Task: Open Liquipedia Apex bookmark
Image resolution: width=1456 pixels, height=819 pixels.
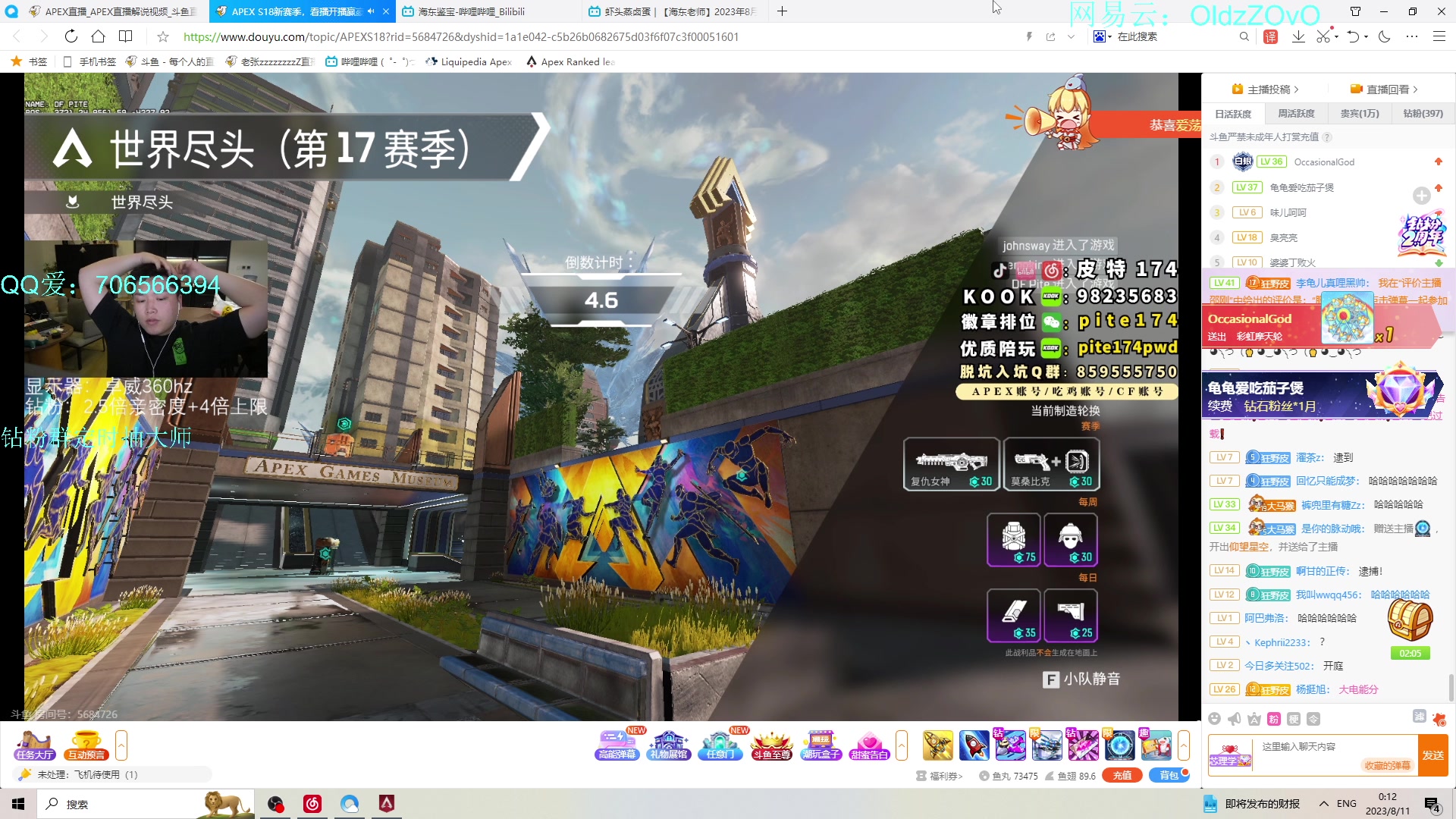Action: coord(469,61)
